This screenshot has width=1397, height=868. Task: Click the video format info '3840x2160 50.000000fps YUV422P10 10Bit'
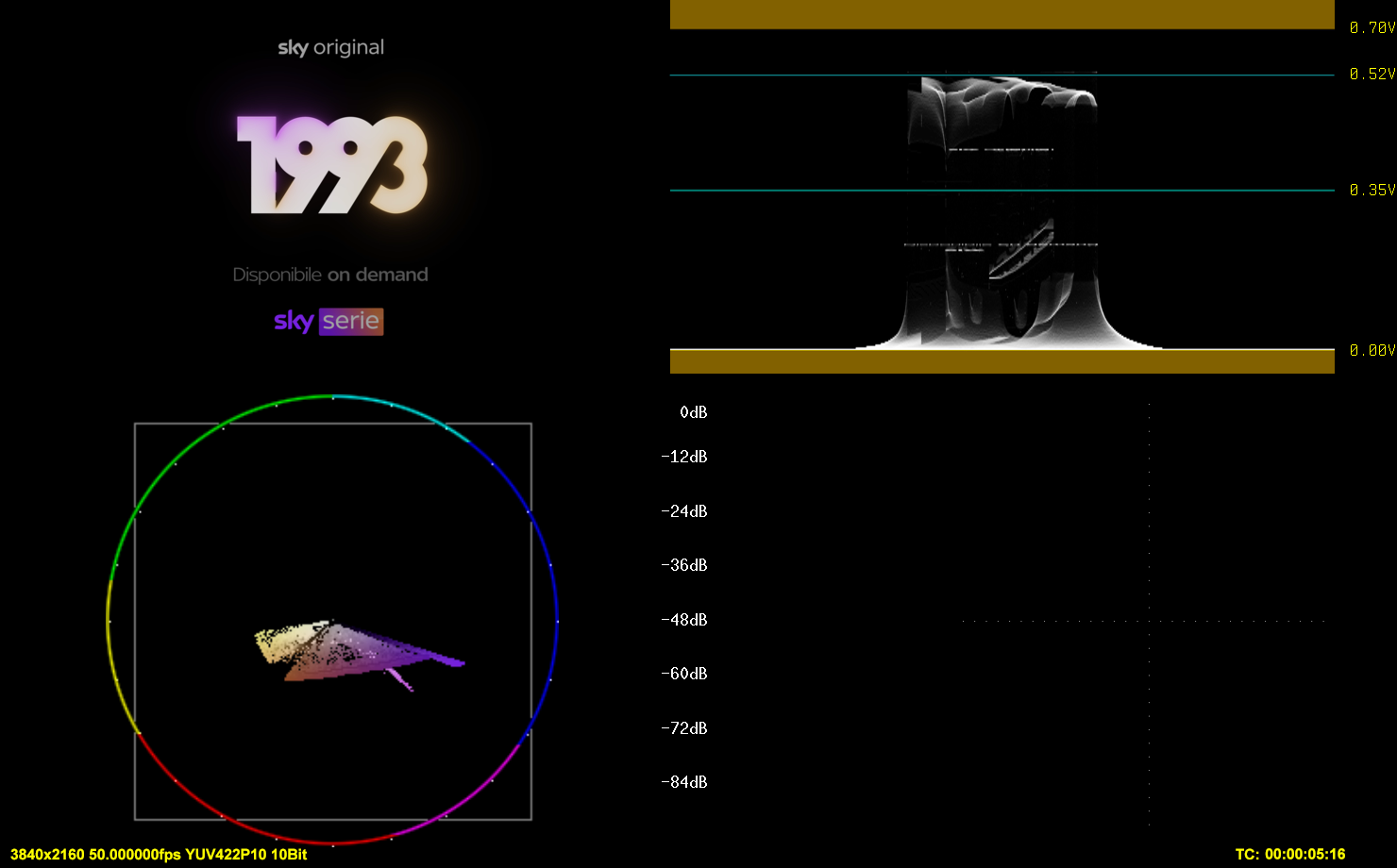tap(159, 855)
